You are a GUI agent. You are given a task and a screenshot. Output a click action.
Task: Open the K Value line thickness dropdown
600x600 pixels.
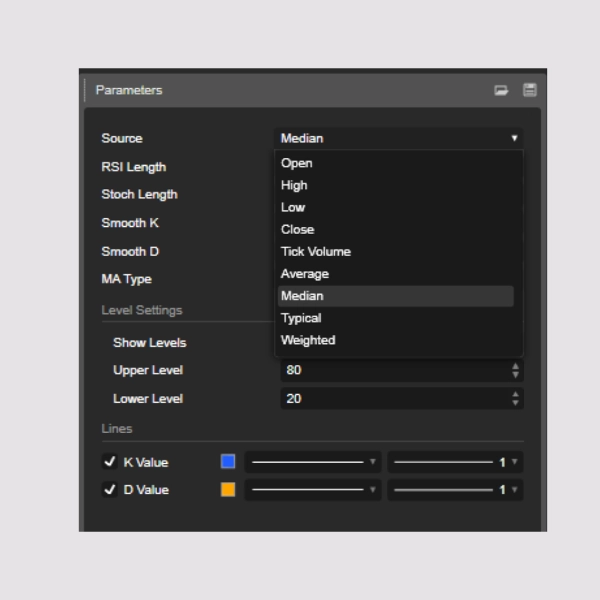coord(455,462)
